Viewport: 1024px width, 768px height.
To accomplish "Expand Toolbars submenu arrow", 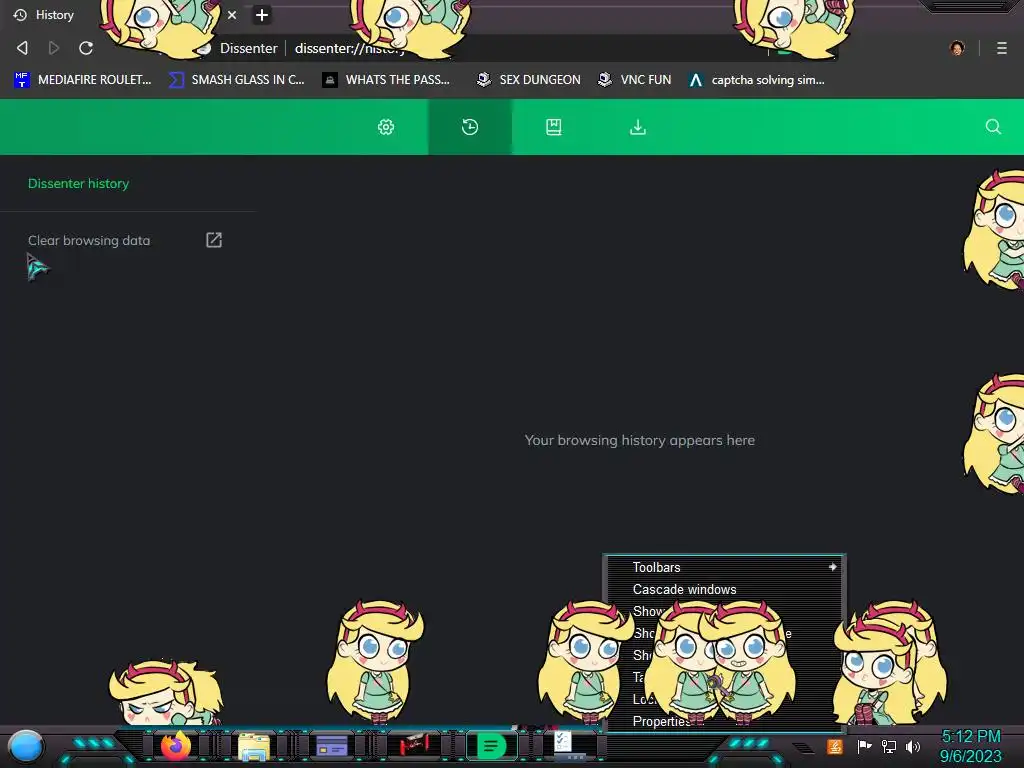I will (832, 567).
